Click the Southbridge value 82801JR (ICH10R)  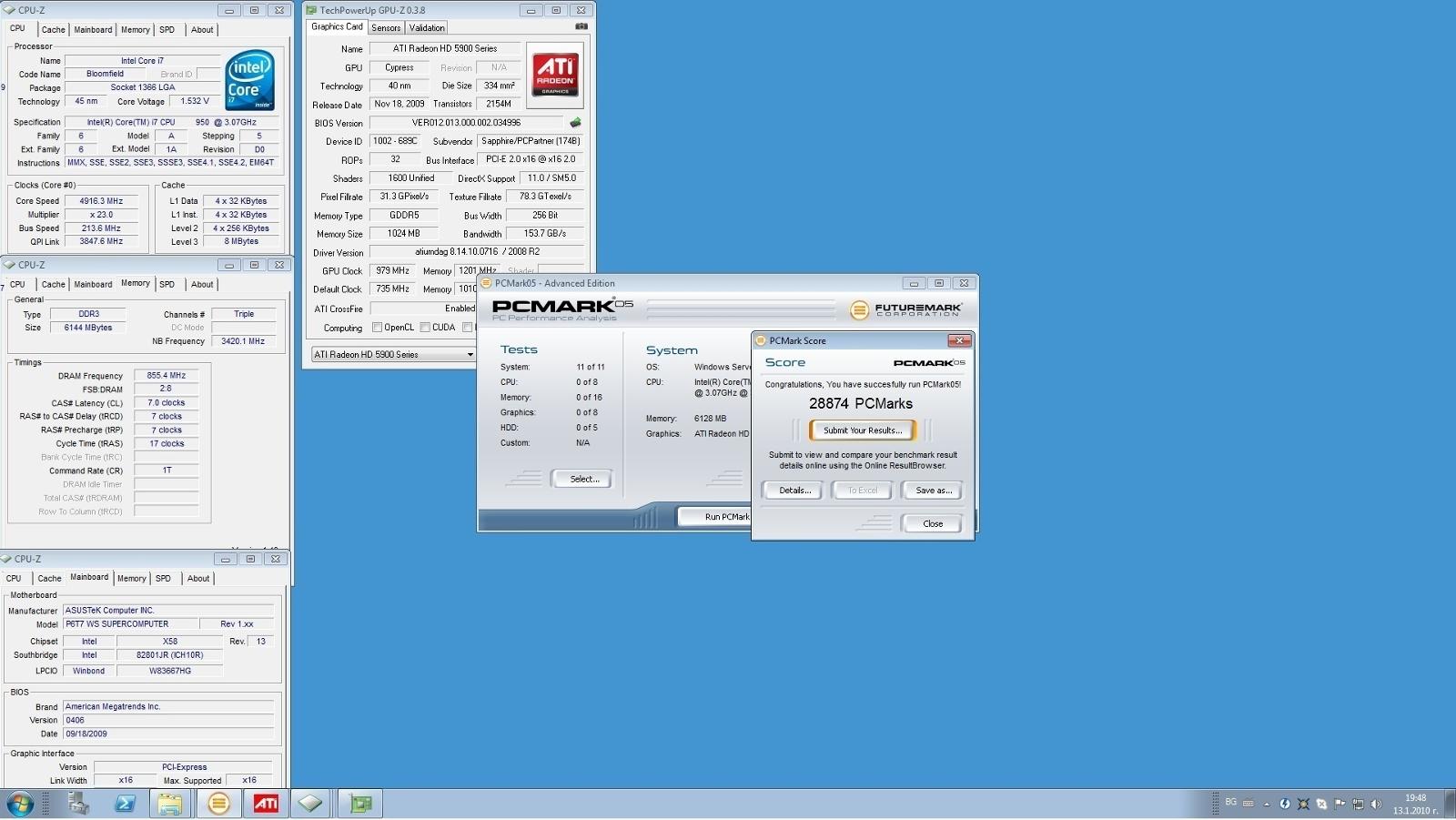169,655
